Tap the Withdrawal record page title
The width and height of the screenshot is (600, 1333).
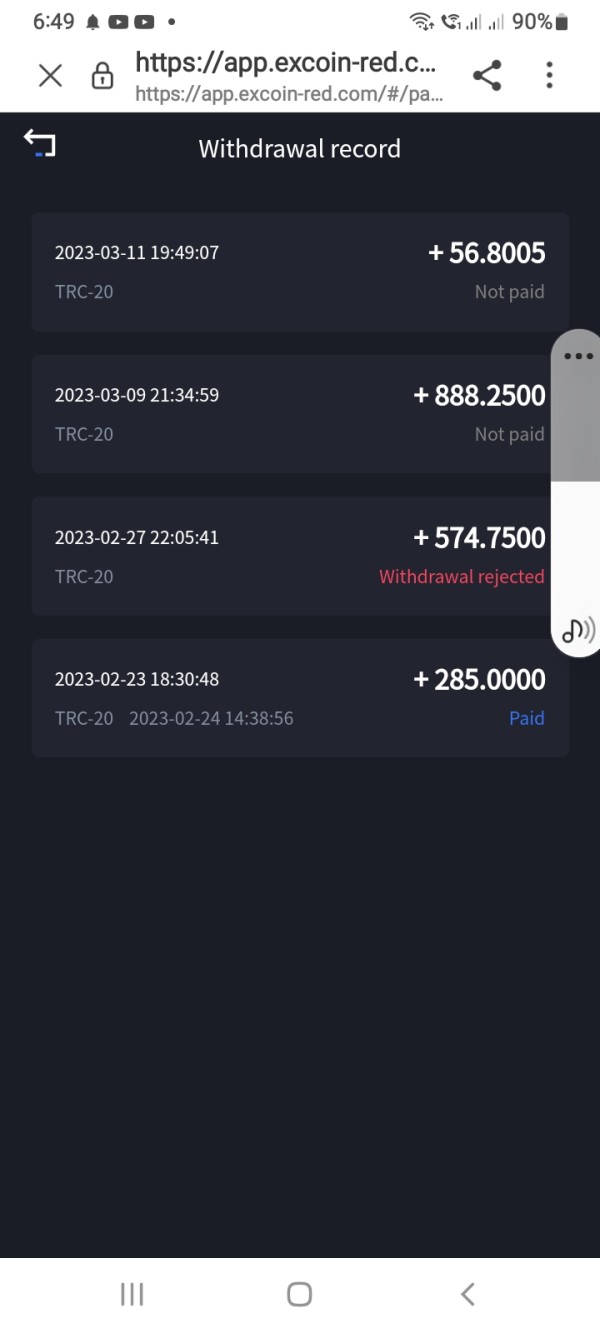300,149
